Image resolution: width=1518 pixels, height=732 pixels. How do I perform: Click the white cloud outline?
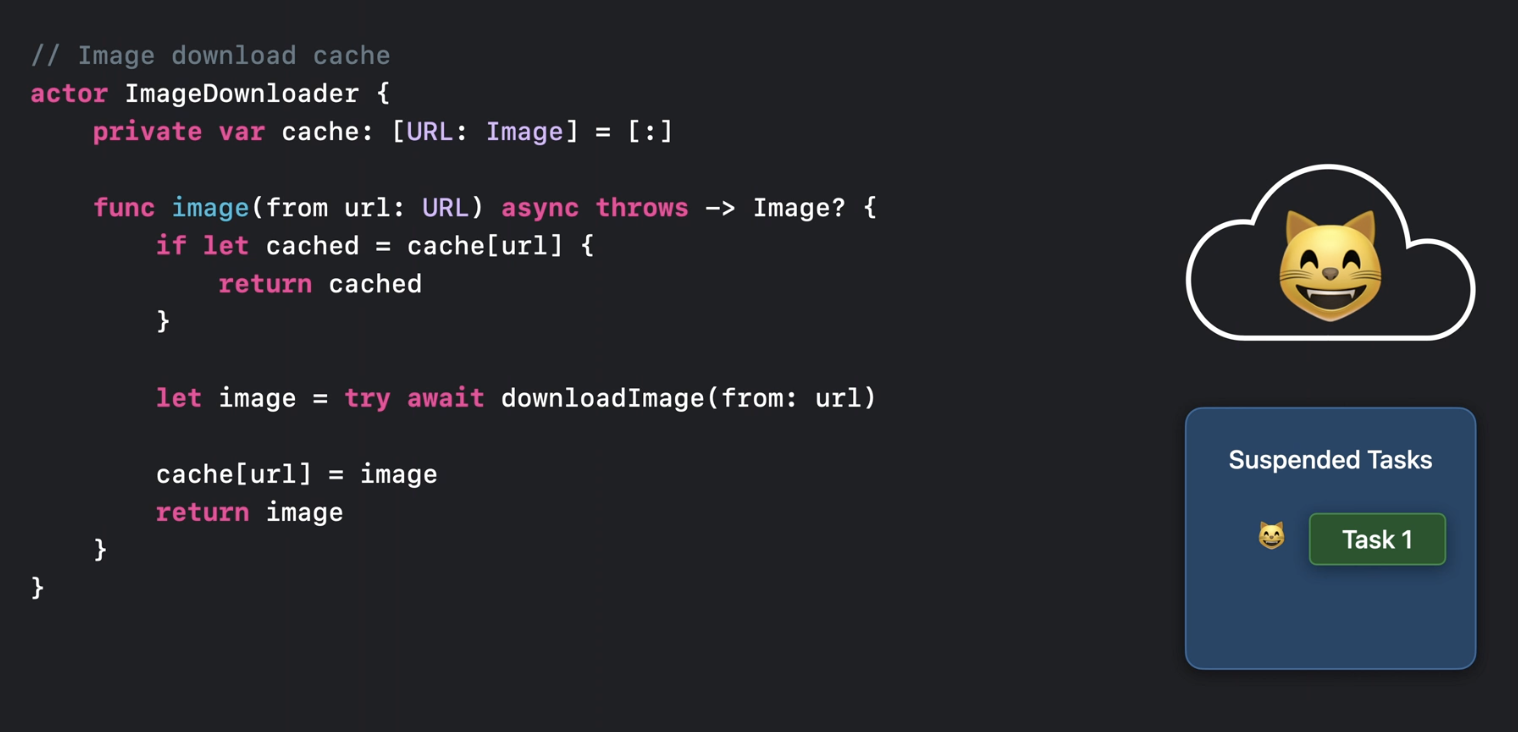click(1330, 253)
